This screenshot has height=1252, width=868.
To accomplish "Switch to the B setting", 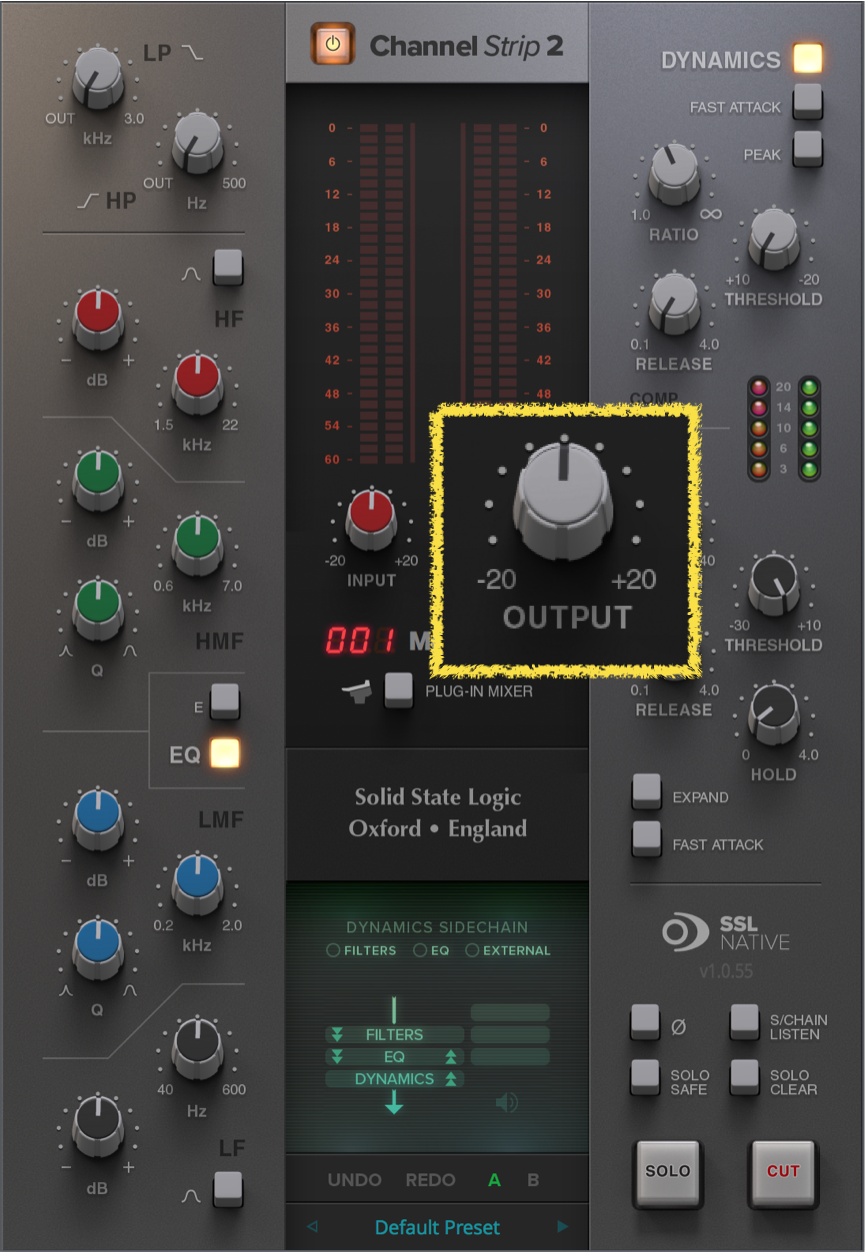I will 533,1180.
